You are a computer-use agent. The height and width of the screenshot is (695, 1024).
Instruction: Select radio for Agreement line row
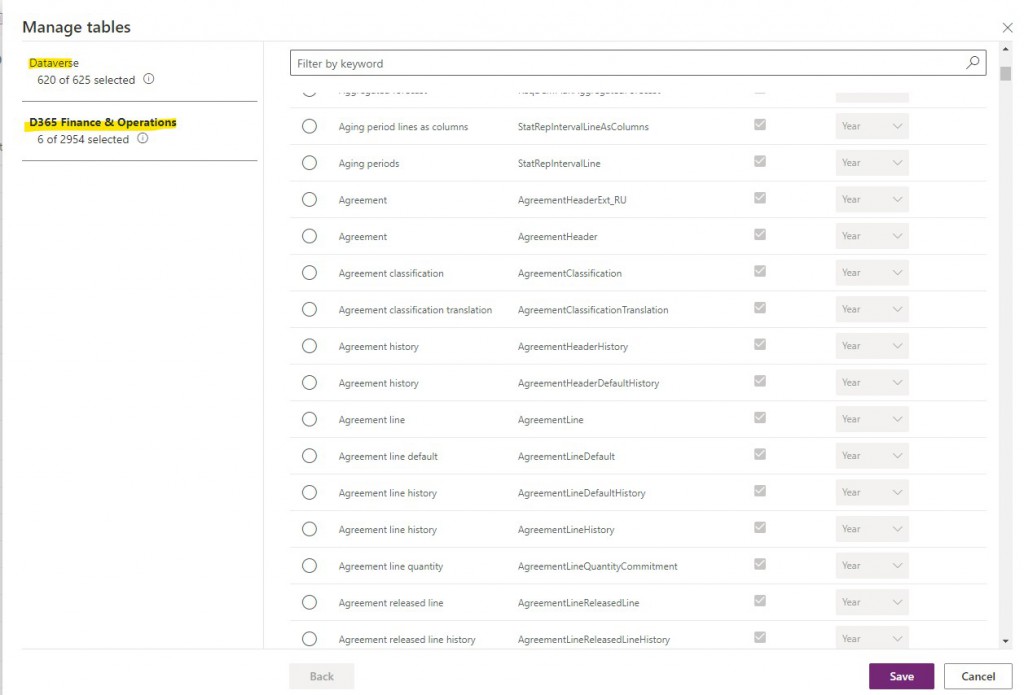click(x=310, y=419)
